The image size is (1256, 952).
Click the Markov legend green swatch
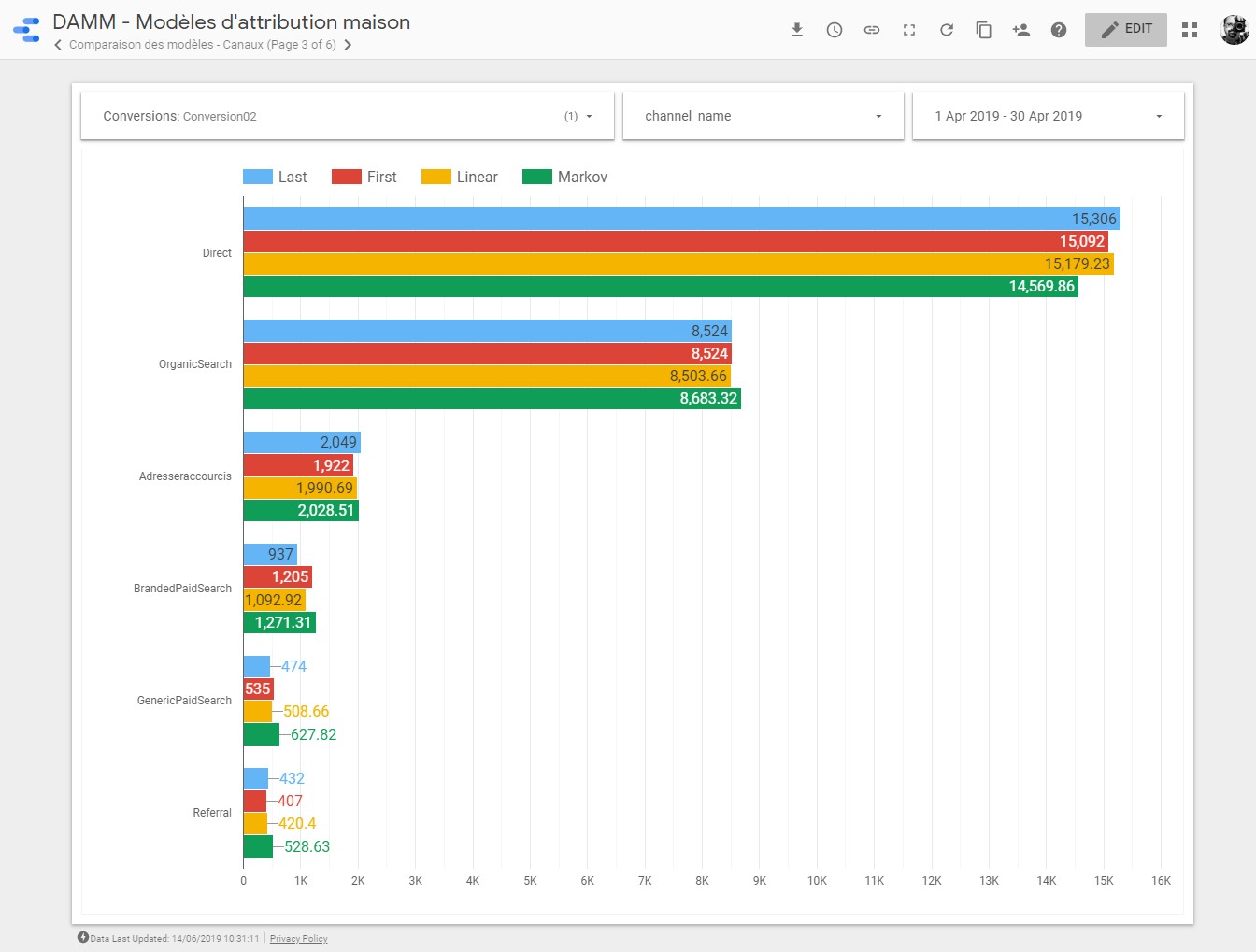click(x=537, y=177)
